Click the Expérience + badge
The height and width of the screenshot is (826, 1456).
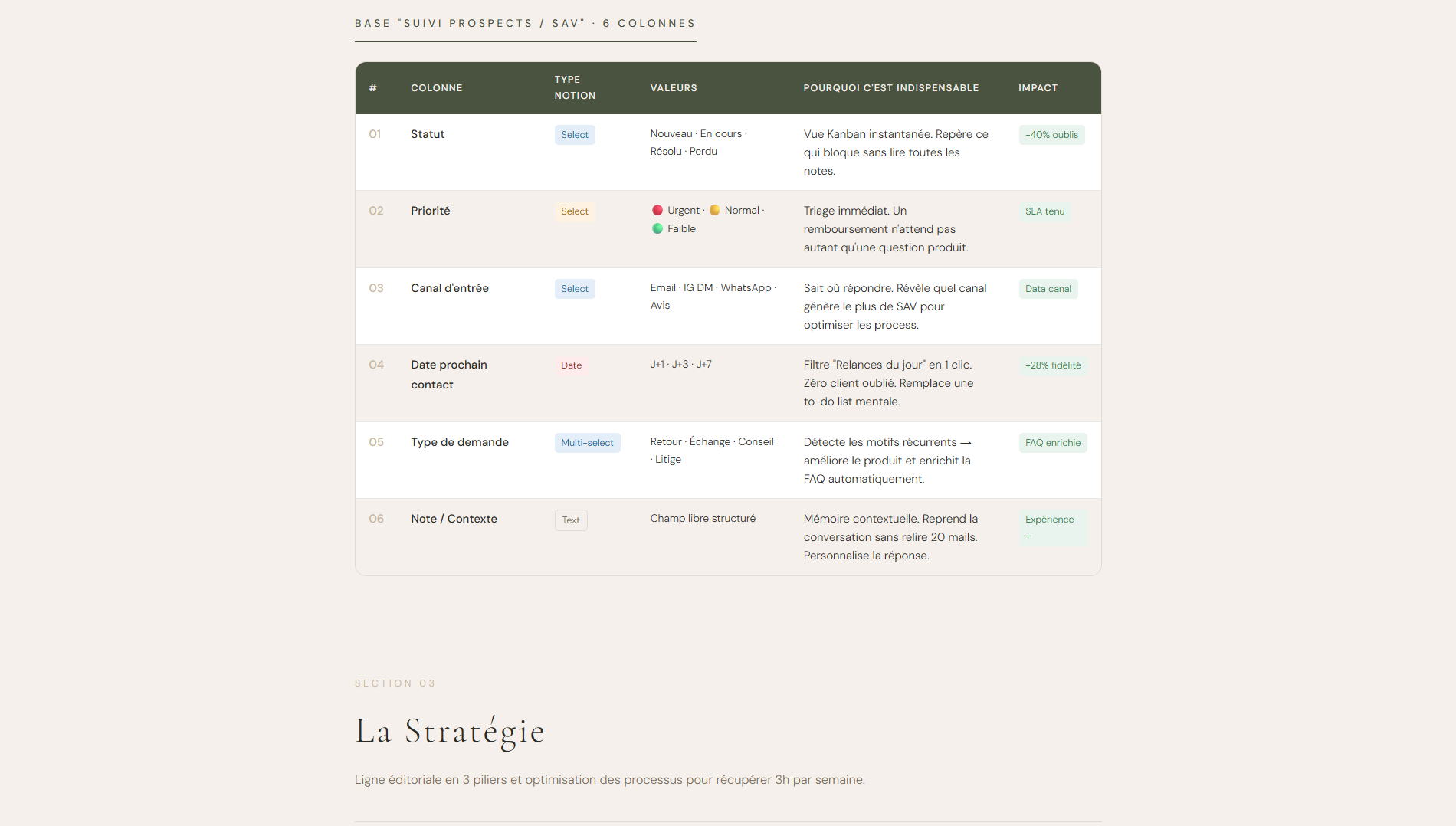[x=1053, y=528]
